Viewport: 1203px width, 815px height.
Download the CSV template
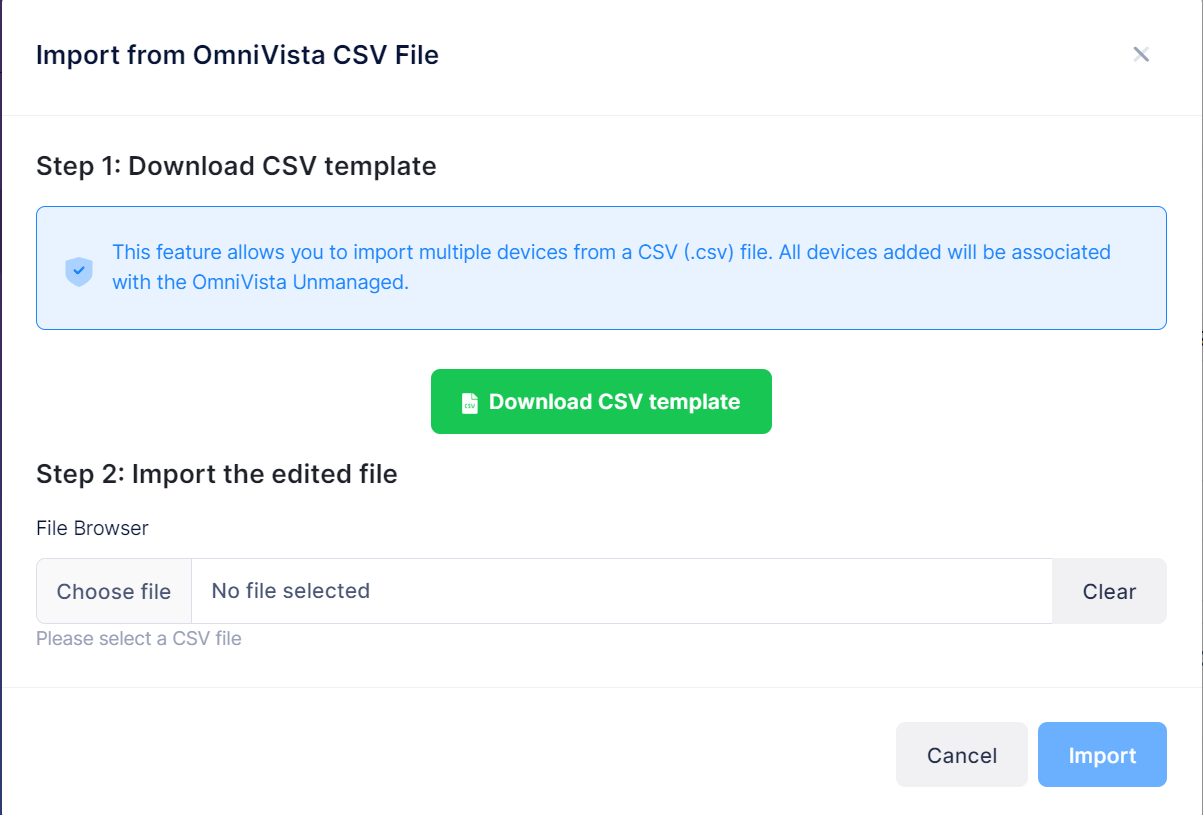click(601, 401)
